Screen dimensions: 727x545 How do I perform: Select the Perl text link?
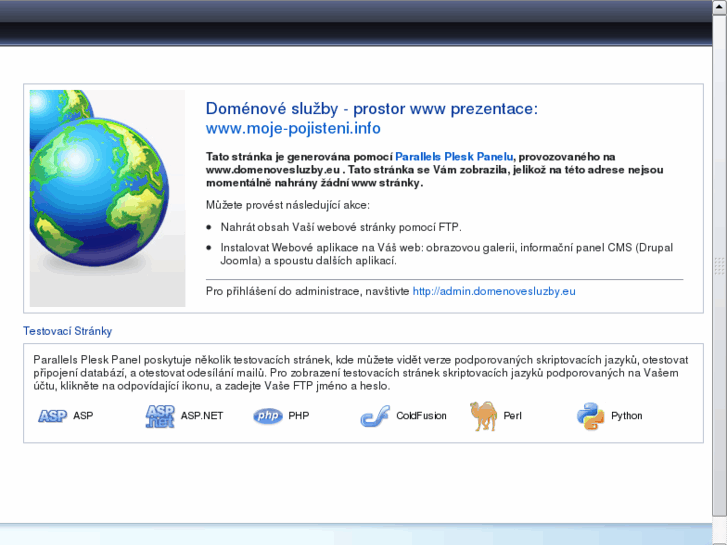512,416
